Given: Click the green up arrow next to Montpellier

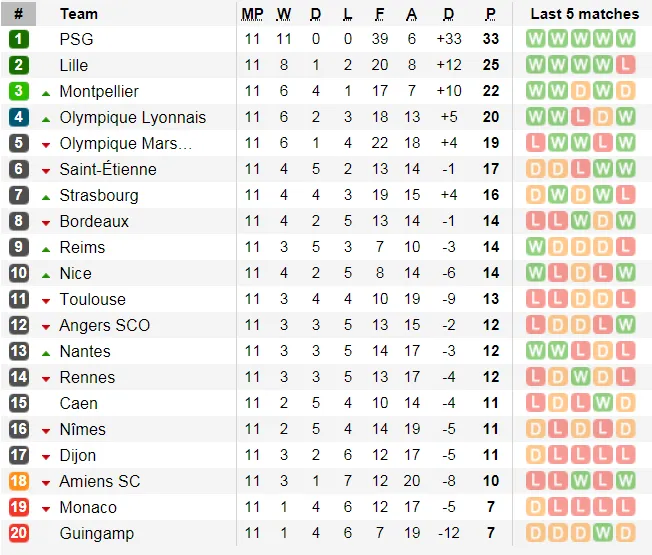Looking at the screenshot, I should [x=46, y=92].
